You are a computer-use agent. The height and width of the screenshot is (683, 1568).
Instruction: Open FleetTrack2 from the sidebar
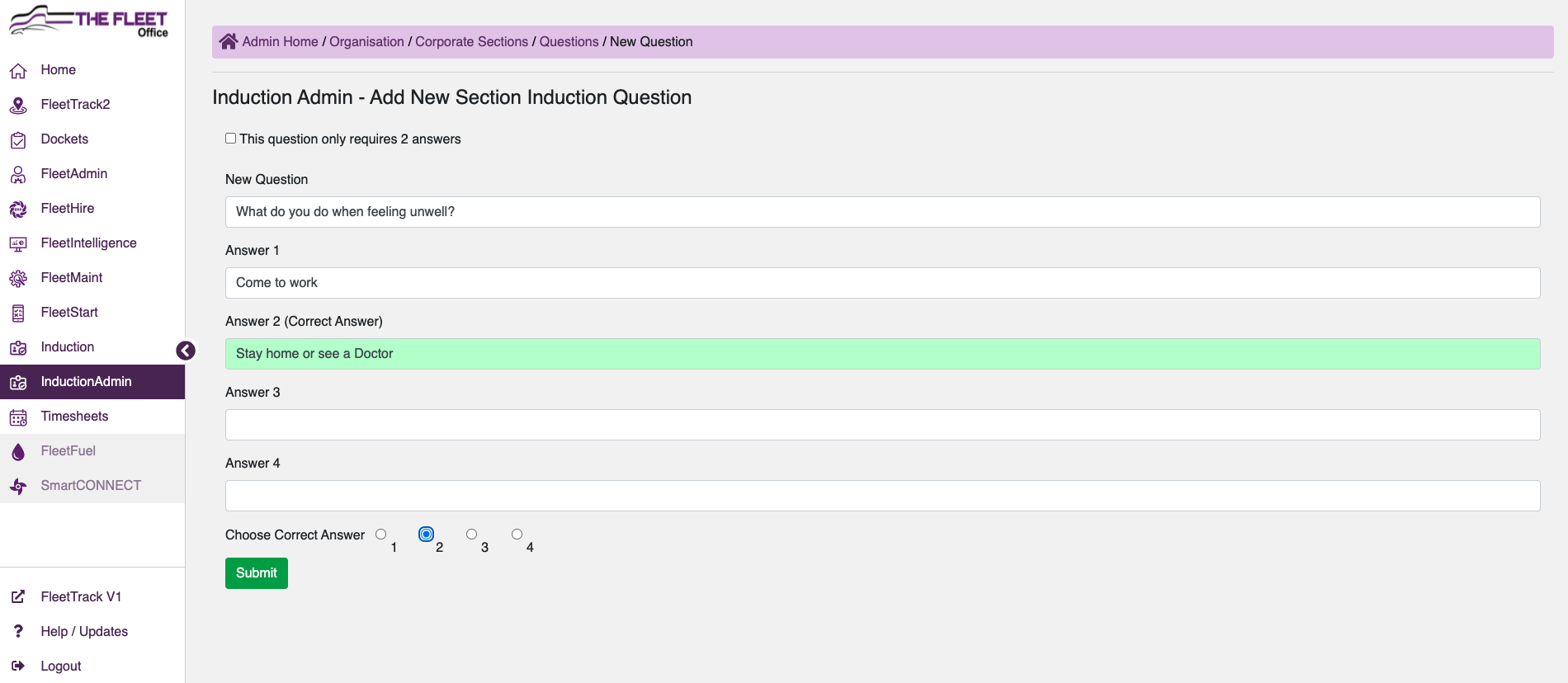[92, 105]
